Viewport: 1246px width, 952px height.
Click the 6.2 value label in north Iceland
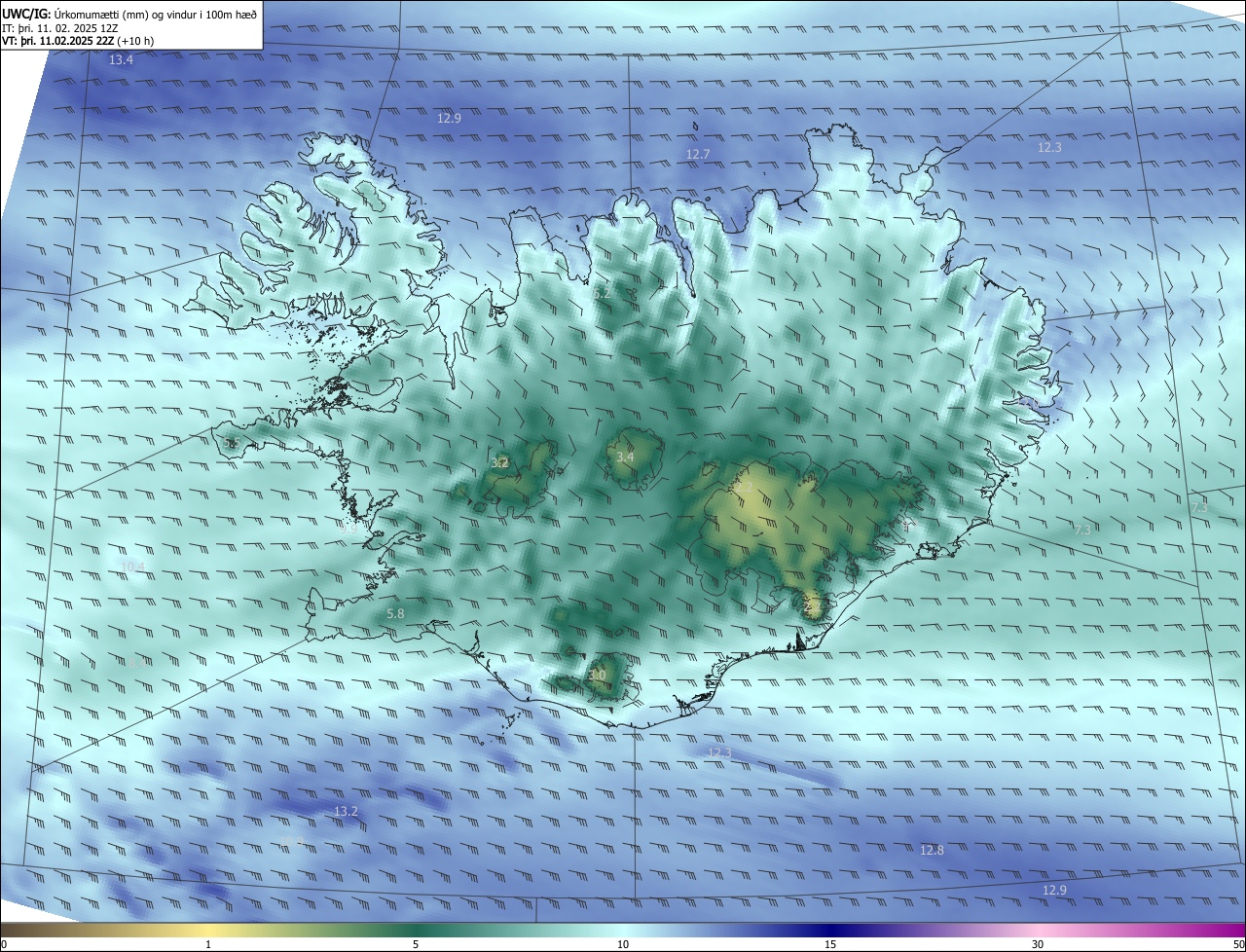pyautogui.click(x=602, y=292)
